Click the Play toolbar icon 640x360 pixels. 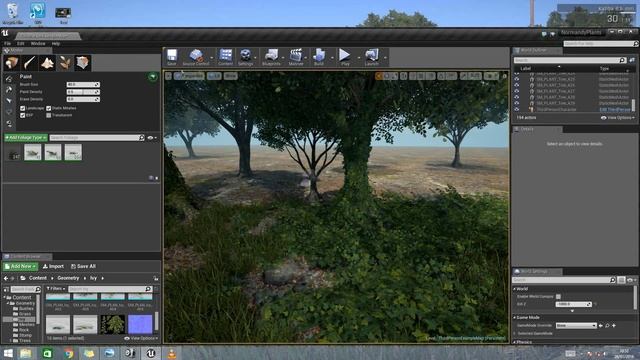click(x=345, y=57)
